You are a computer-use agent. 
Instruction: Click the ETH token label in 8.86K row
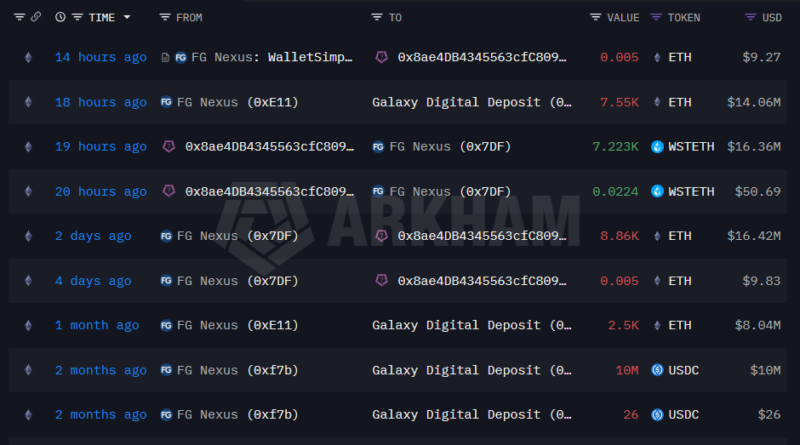click(x=680, y=236)
